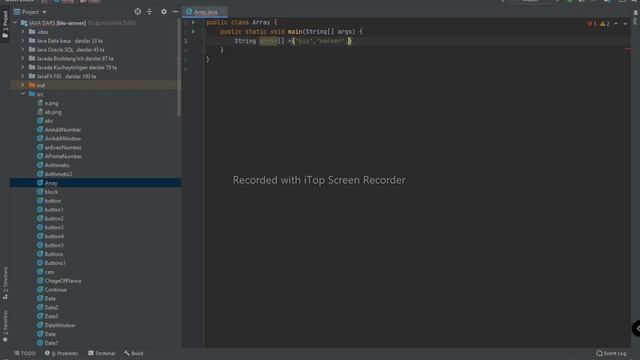
Task: Click the code fold marker on line 4
Action: click(204, 50)
